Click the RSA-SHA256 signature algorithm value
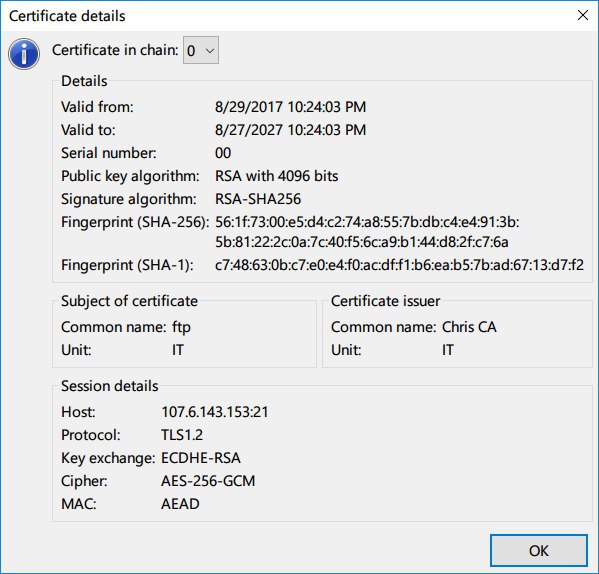599x574 pixels. point(258,199)
